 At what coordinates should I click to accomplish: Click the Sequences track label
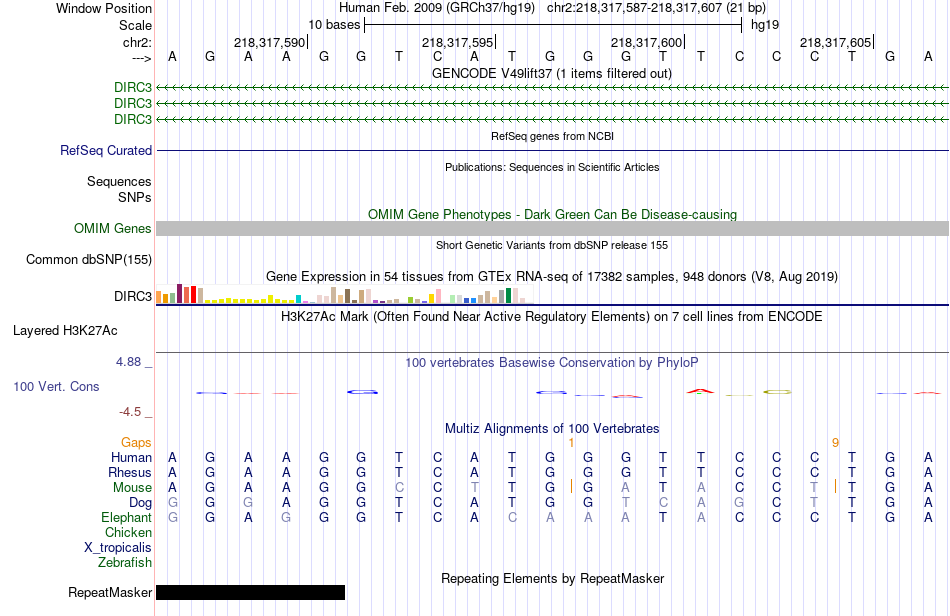(119, 181)
